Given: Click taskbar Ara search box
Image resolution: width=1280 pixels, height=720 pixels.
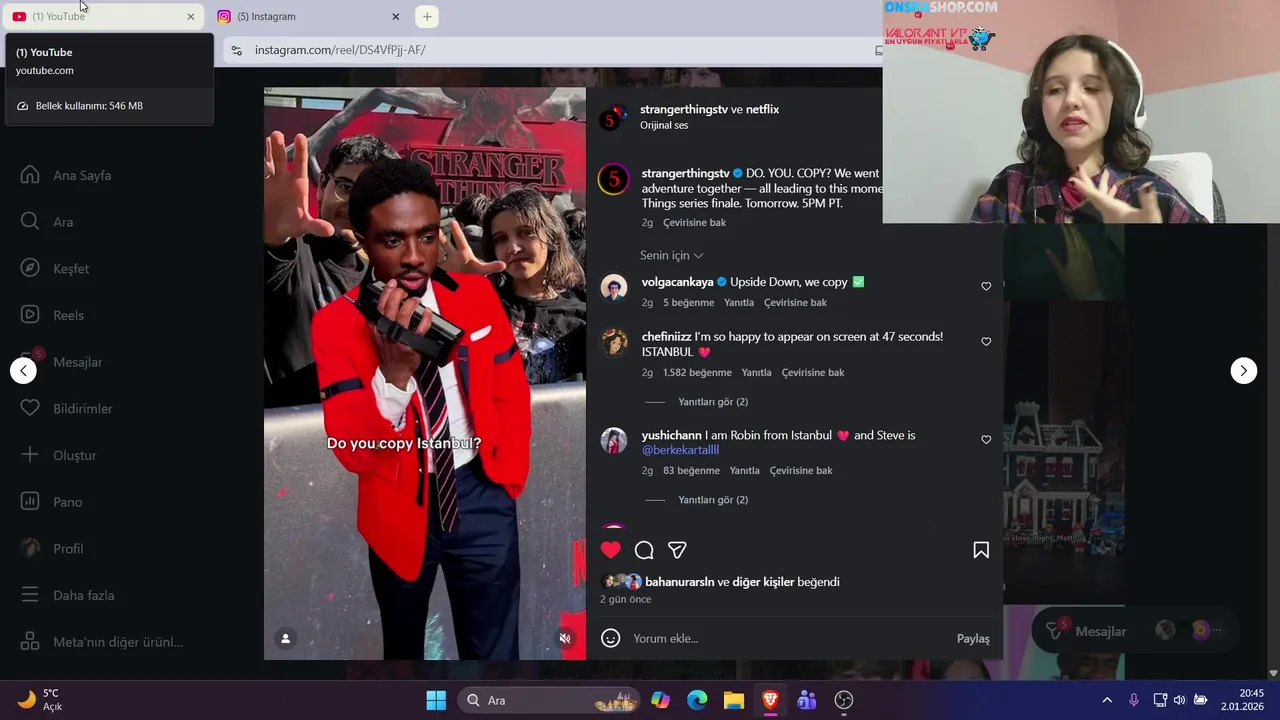Looking at the screenshot, I should point(550,700).
